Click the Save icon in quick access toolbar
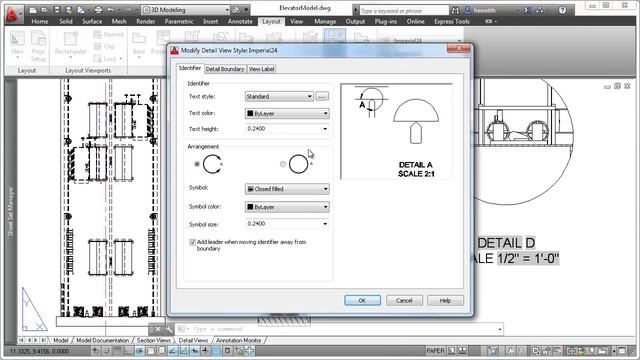The height and width of the screenshot is (360, 640). tap(57, 10)
